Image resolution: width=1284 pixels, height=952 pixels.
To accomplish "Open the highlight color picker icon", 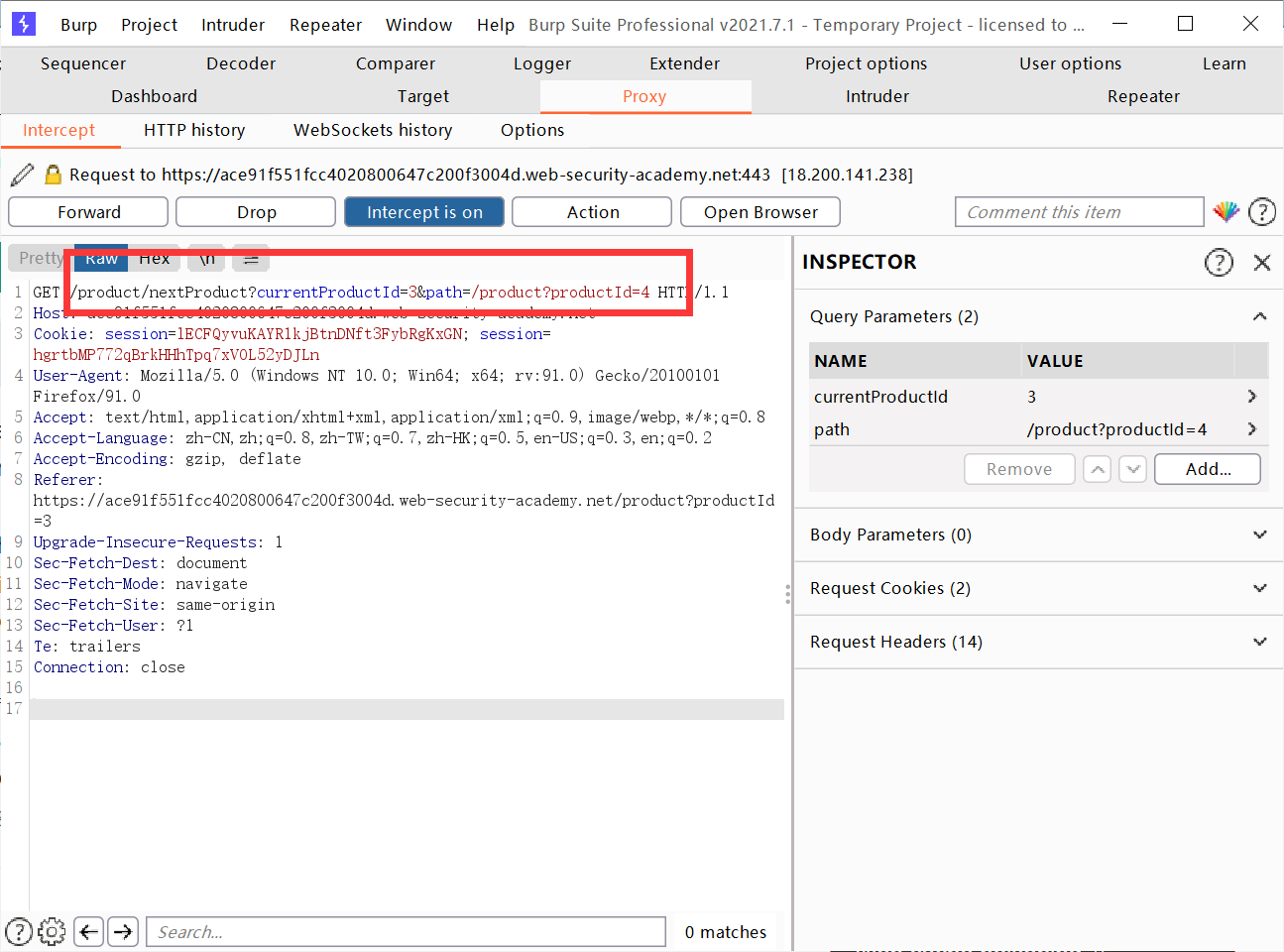I will pos(1226,211).
